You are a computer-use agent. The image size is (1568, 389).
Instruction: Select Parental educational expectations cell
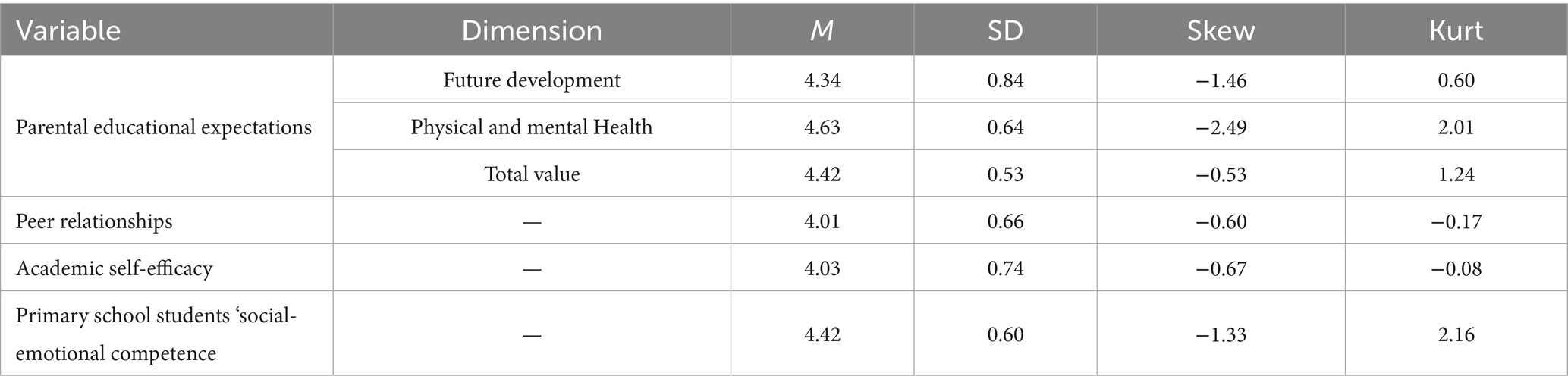[x=164, y=127]
